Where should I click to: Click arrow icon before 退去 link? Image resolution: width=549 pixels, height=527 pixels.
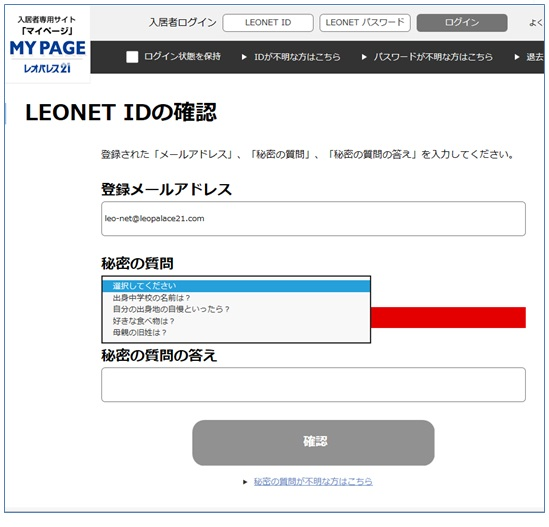click(517, 57)
